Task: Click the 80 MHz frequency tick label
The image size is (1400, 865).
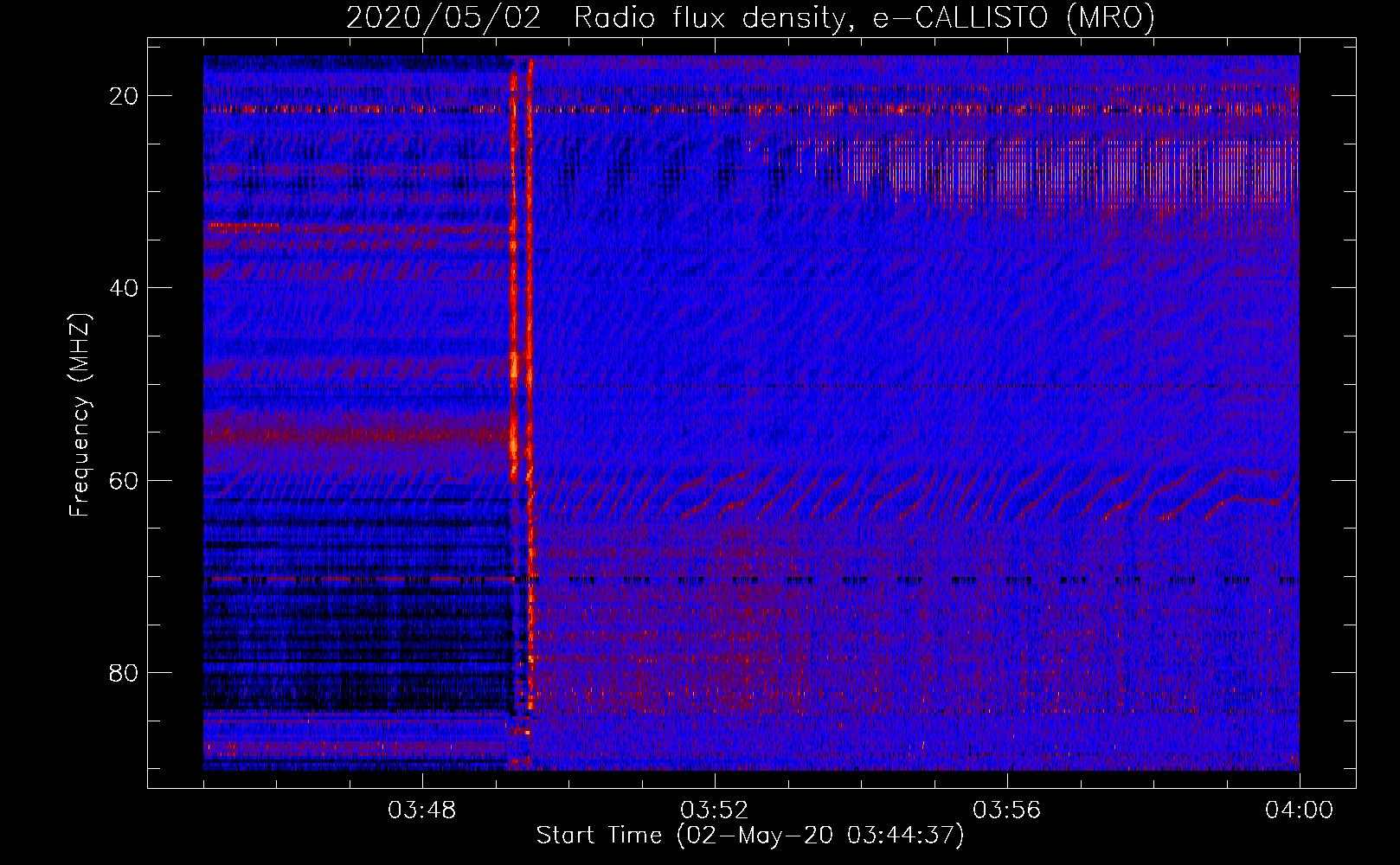Action: point(125,672)
